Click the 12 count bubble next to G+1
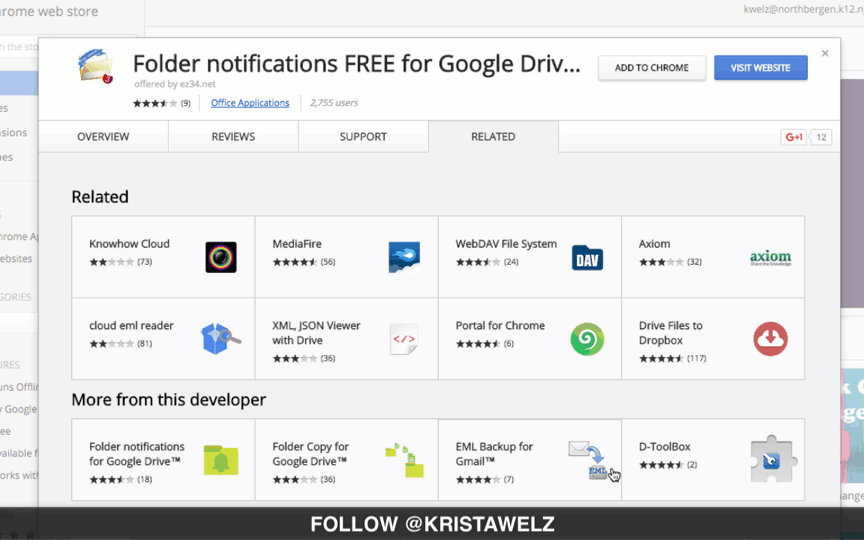This screenshot has height=540, width=864. point(821,137)
